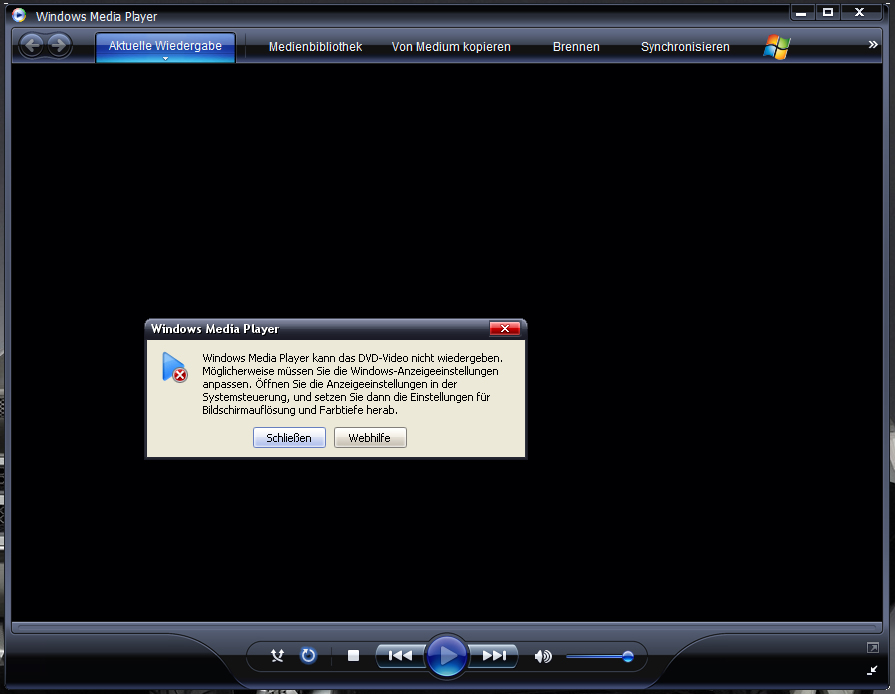Switch to compact mode icon
895x694 pixels.
pyautogui.click(x=872, y=671)
